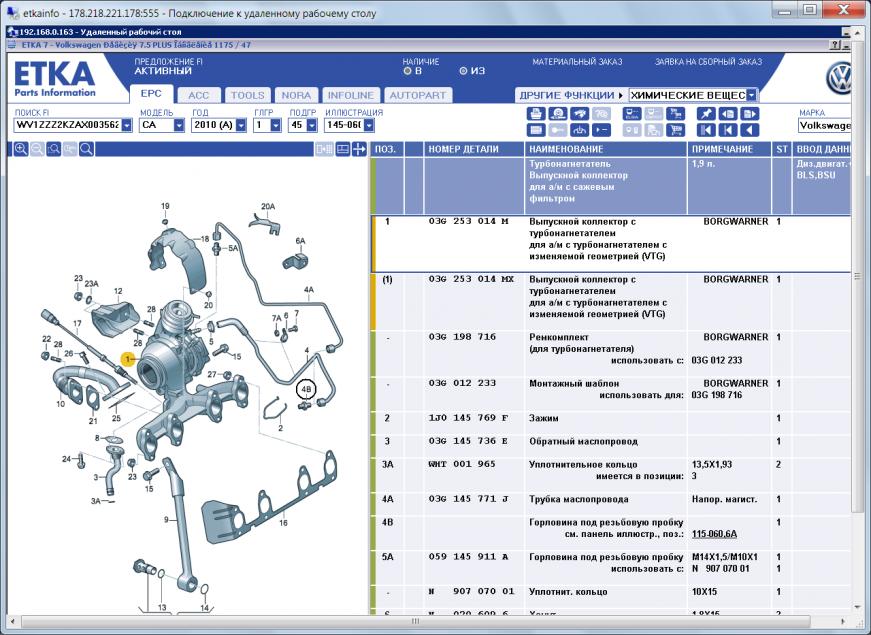Switch to the ACC tab

coord(198,95)
